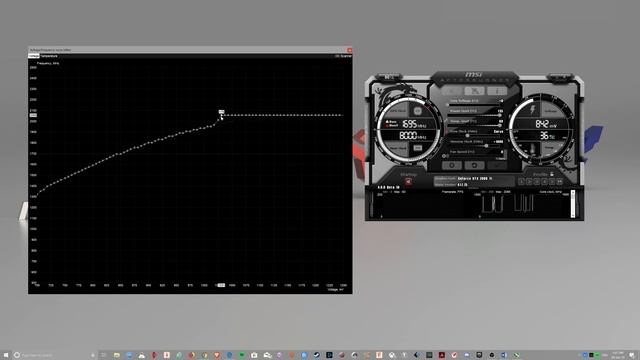Open Task View from the taskbar
The width and height of the screenshot is (640, 360).
click(104, 355)
